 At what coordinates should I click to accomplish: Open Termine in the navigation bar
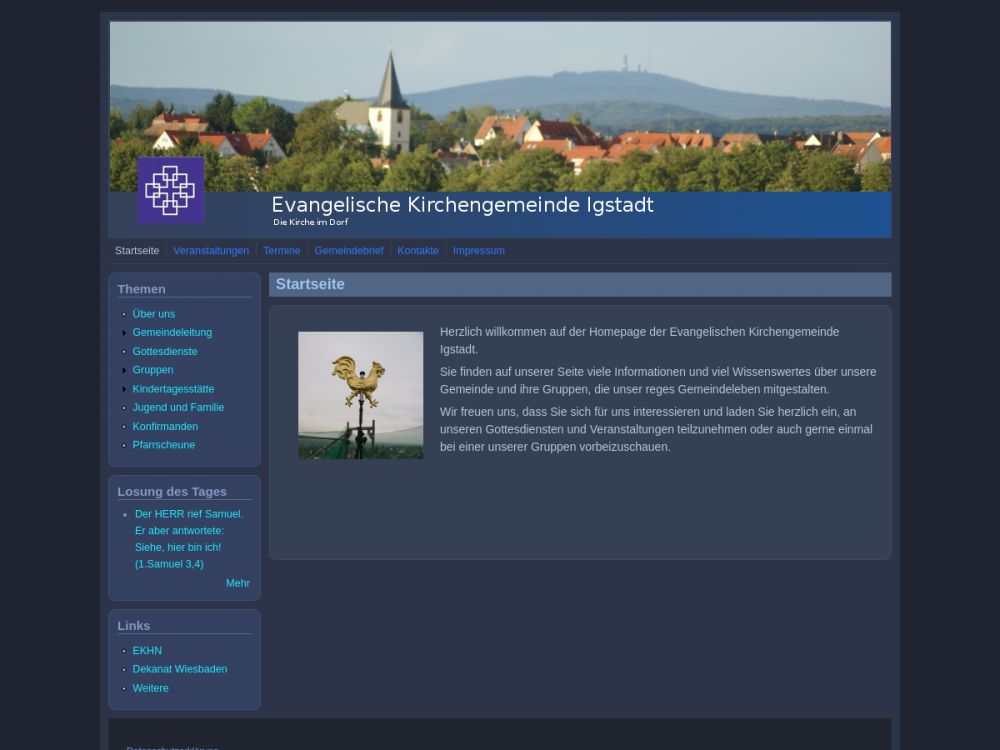coord(282,251)
